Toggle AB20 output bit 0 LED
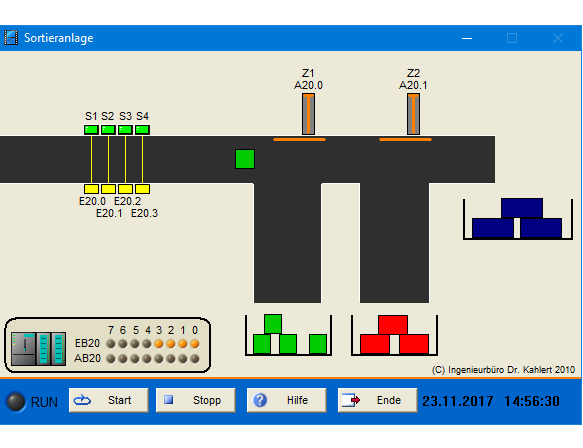The image size is (583, 448). (x=194, y=359)
